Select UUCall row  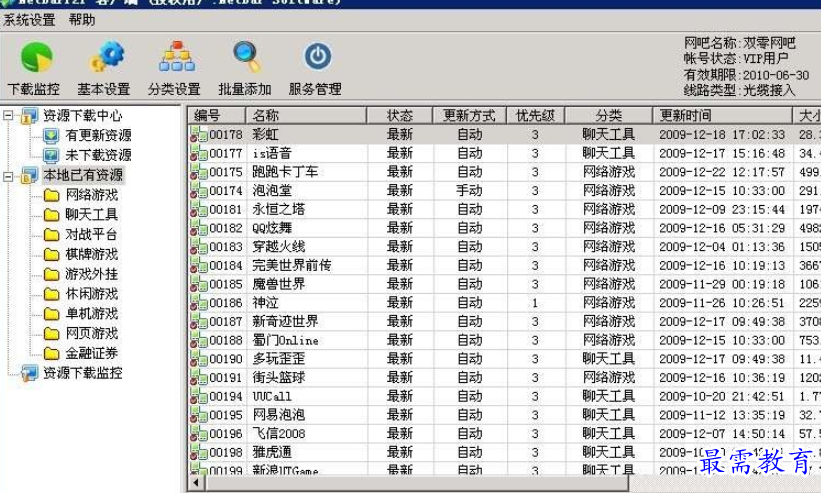click(505, 396)
